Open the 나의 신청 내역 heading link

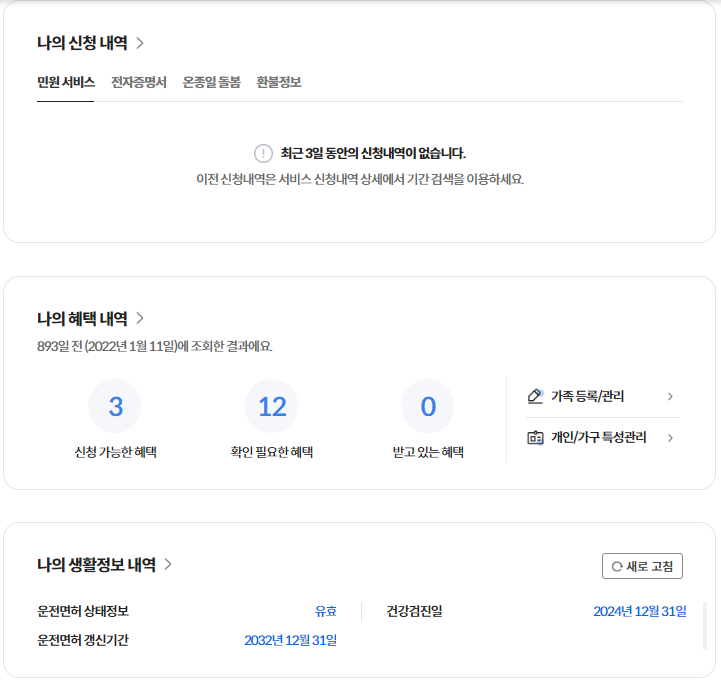click(x=82, y=43)
